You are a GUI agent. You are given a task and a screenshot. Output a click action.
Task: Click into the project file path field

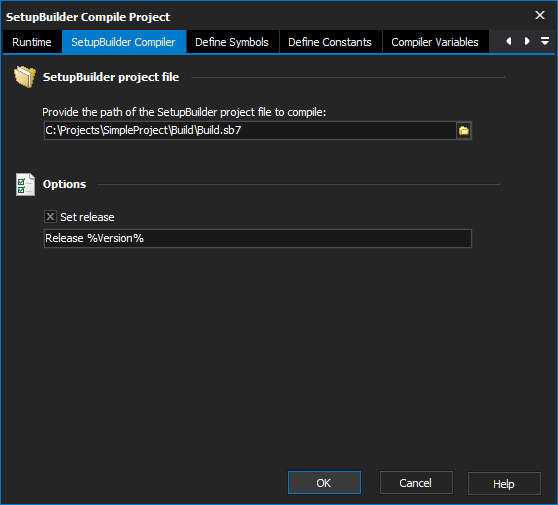tap(250, 131)
